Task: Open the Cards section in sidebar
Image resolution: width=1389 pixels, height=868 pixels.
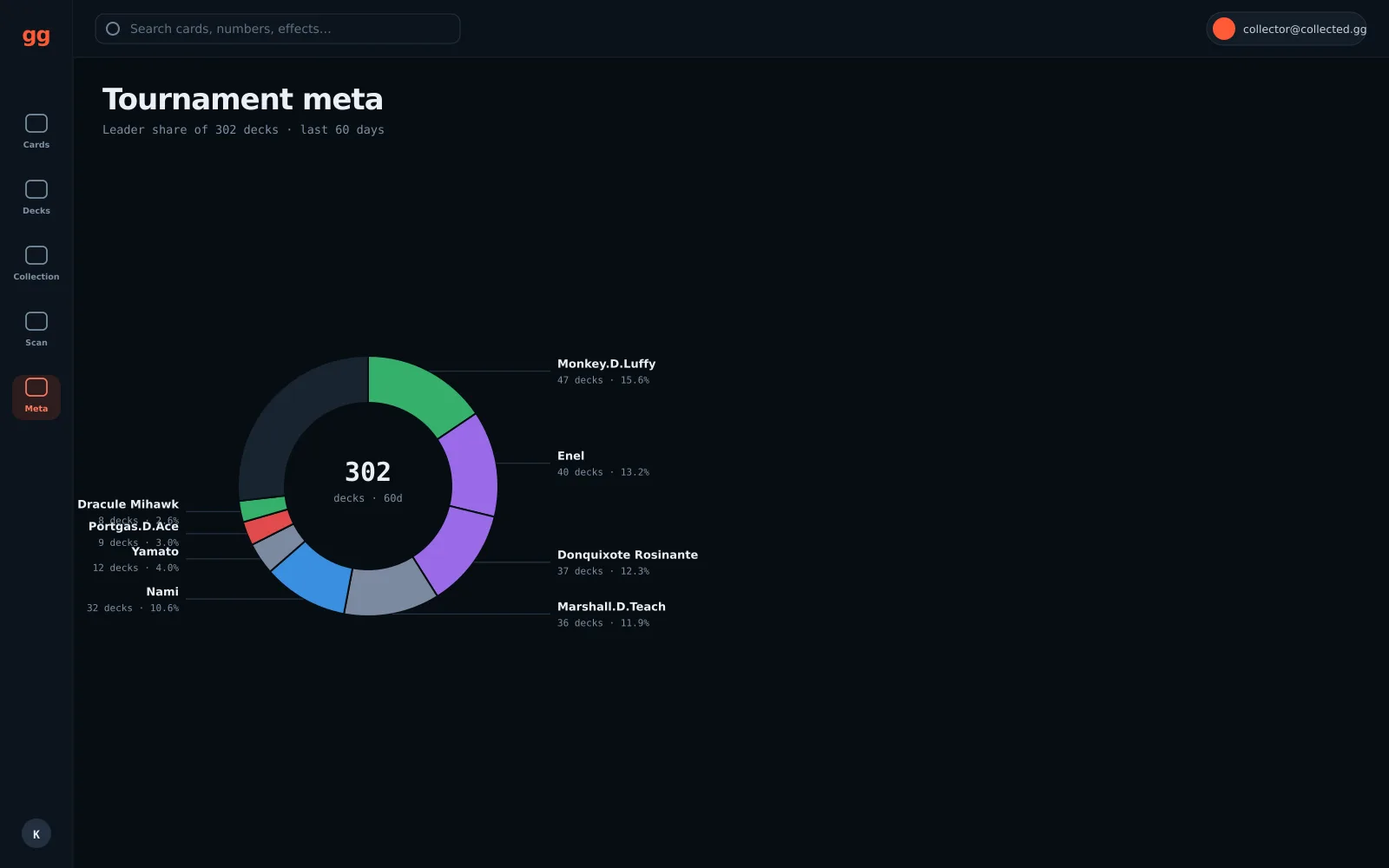Action: click(36, 132)
